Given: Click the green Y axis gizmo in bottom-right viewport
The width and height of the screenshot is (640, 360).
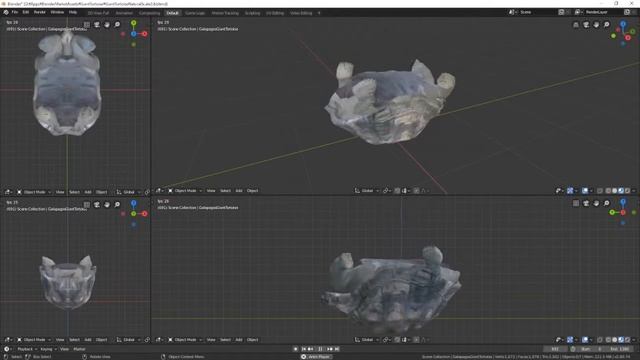Looking at the screenshot, I should coord(612,212).
